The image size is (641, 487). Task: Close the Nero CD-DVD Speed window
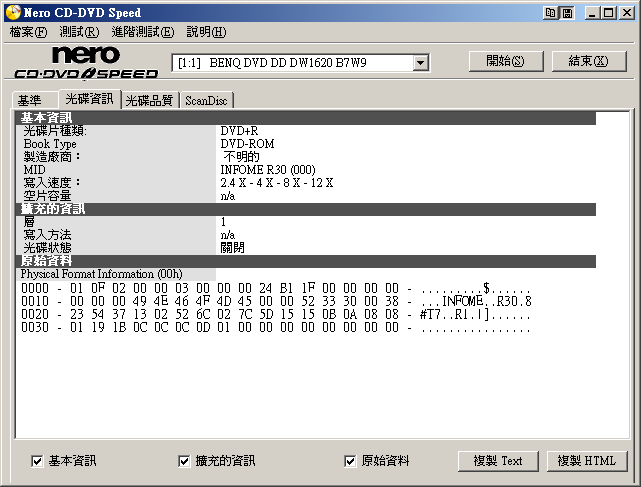(x=626, y=13)
